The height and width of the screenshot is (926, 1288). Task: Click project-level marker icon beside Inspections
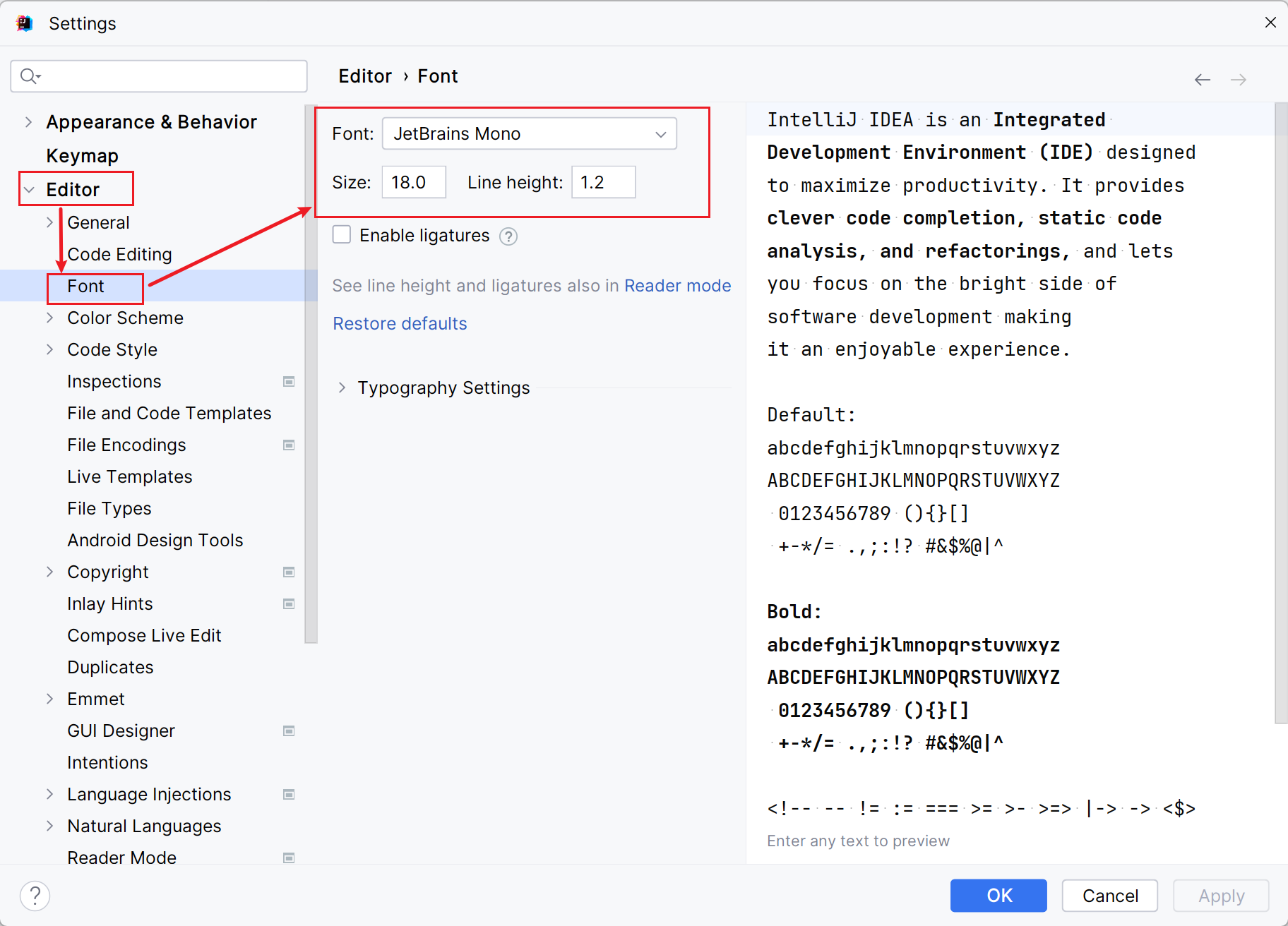click(x=289, y=381)
